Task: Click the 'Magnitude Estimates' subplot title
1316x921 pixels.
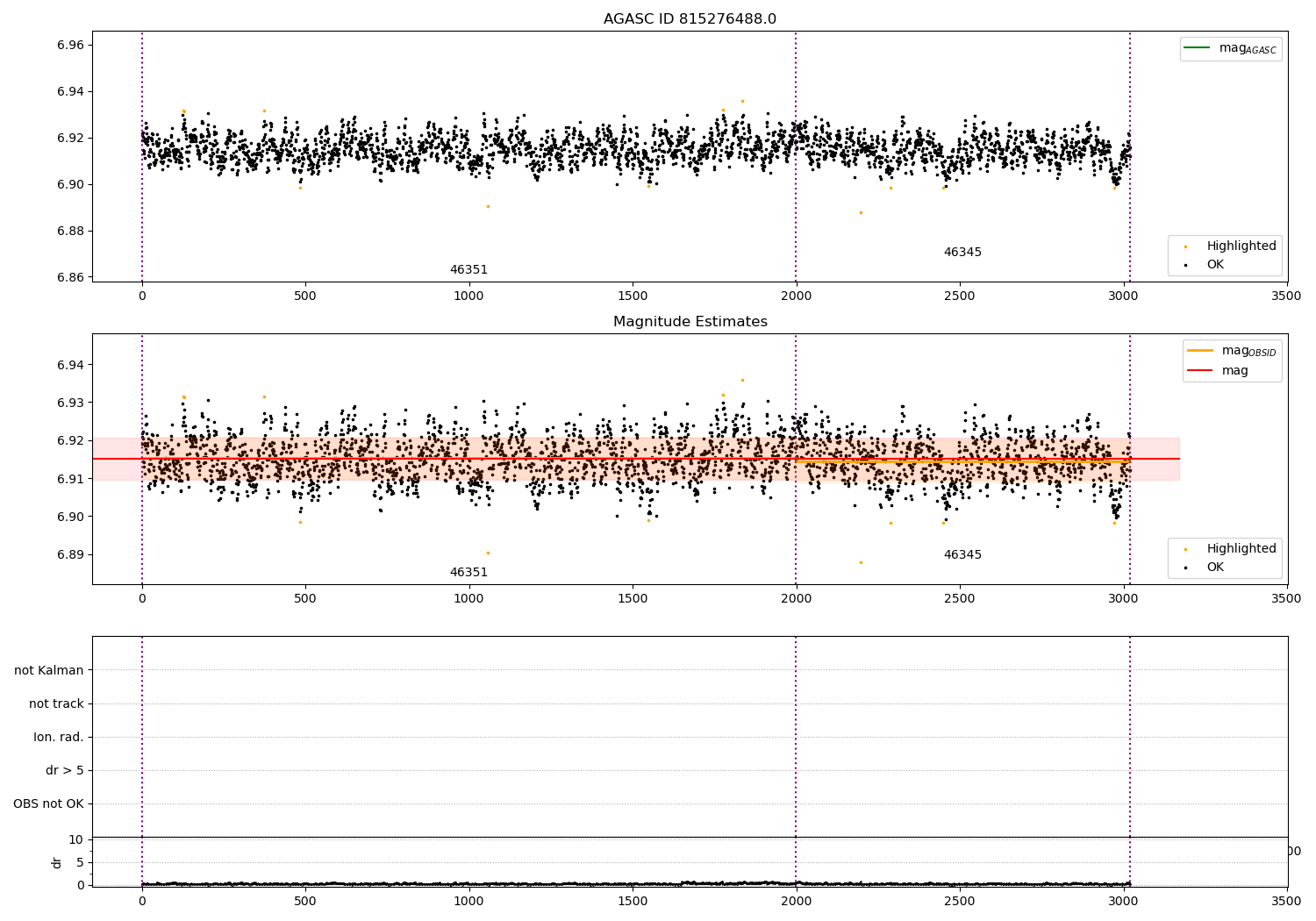Action: click(x=690, y=322)
